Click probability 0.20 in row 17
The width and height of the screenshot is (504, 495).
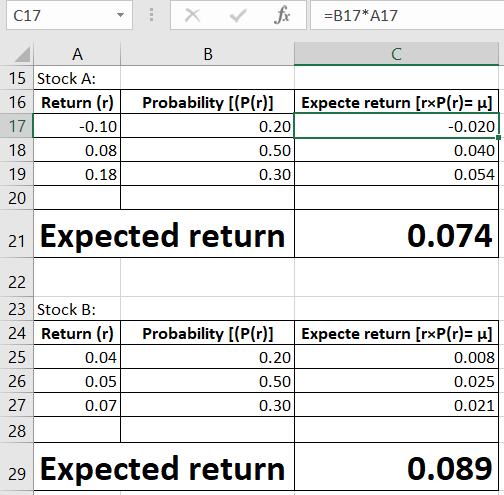point(207,126)
